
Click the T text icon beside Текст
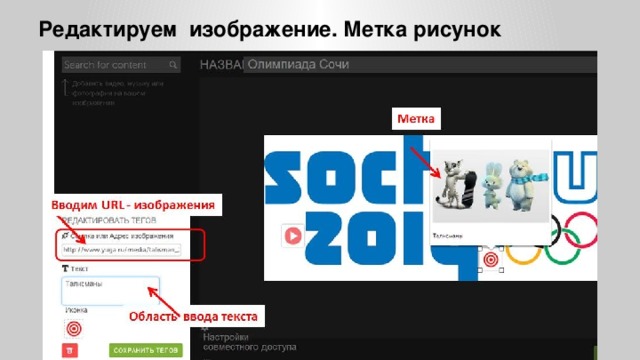[x=65, y=269]
